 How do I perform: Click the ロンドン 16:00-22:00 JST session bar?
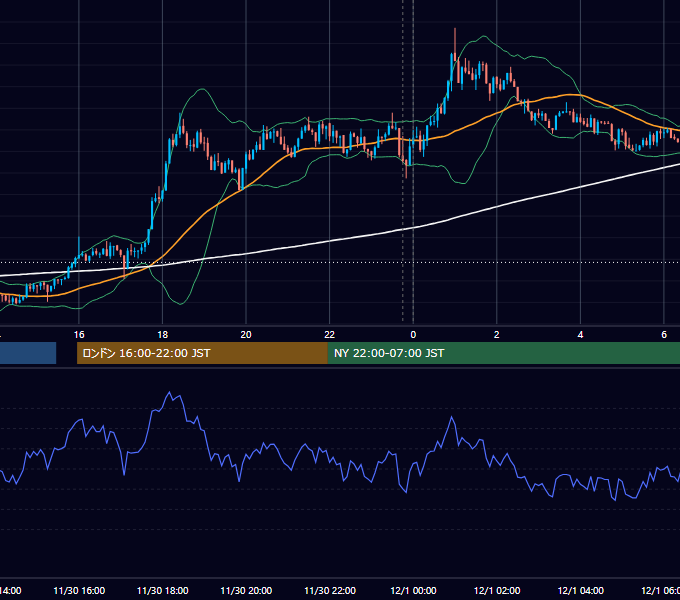point(202,353)
